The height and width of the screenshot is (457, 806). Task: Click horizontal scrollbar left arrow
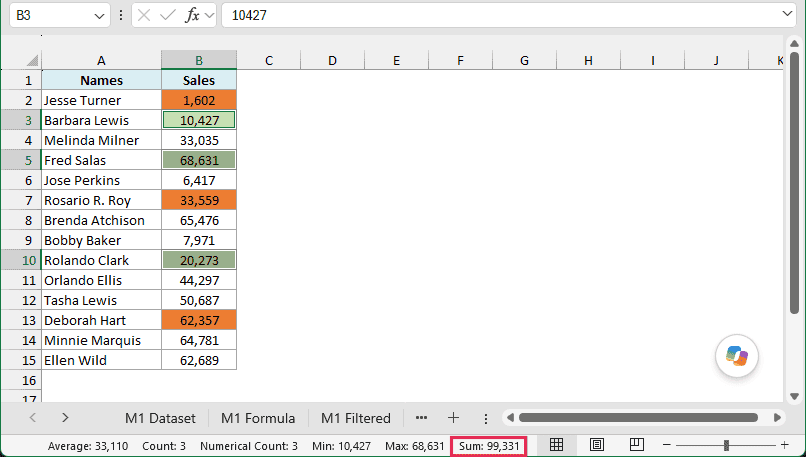[x=510, y=418]
